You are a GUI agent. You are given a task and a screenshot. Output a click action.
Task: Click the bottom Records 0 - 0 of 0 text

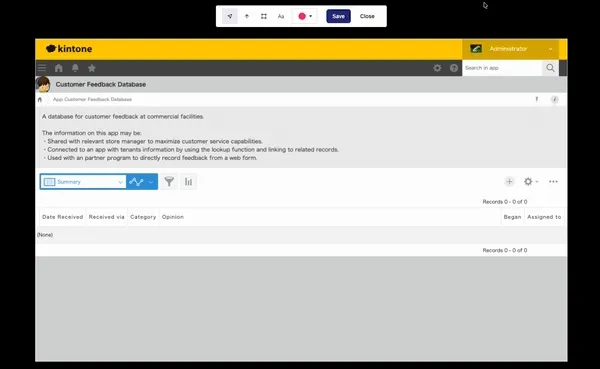click(505, 250)
